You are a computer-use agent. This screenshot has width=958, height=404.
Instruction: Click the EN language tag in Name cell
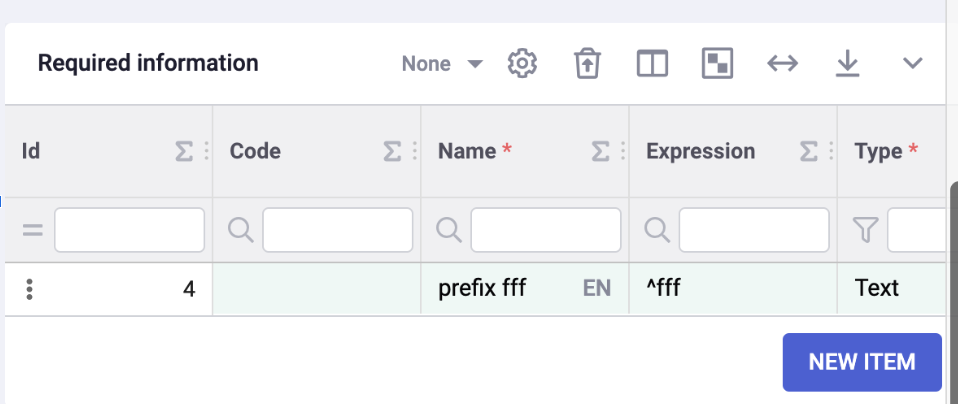click(x=596, y=289)
